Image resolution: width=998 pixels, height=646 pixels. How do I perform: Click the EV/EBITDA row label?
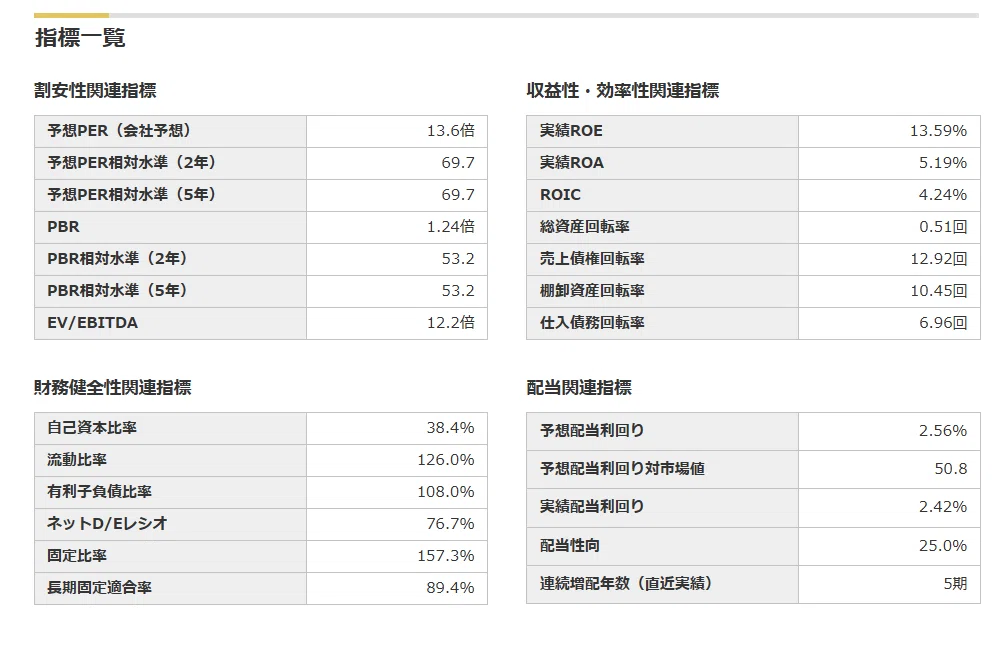(x=92, y=323)
